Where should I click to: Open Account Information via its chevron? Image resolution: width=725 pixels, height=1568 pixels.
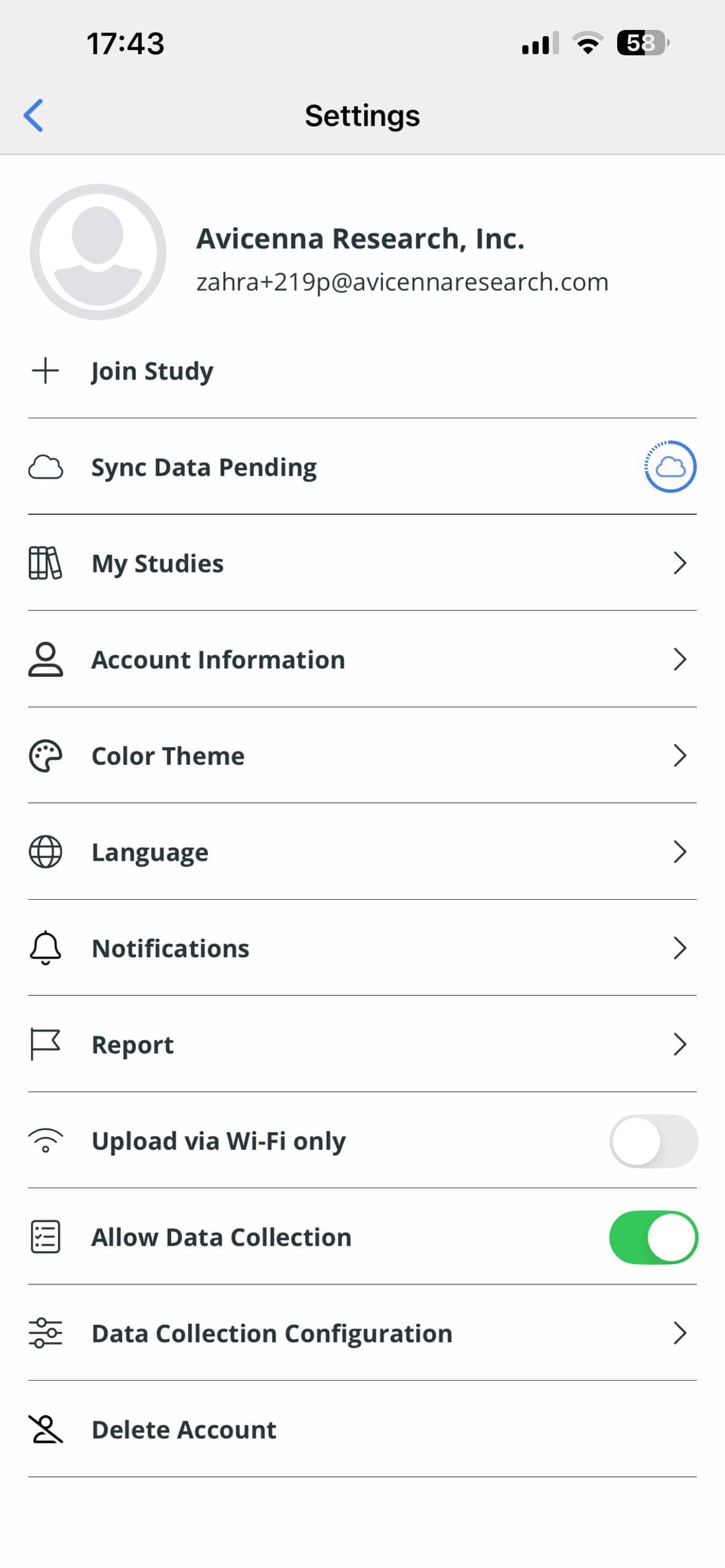679,660
